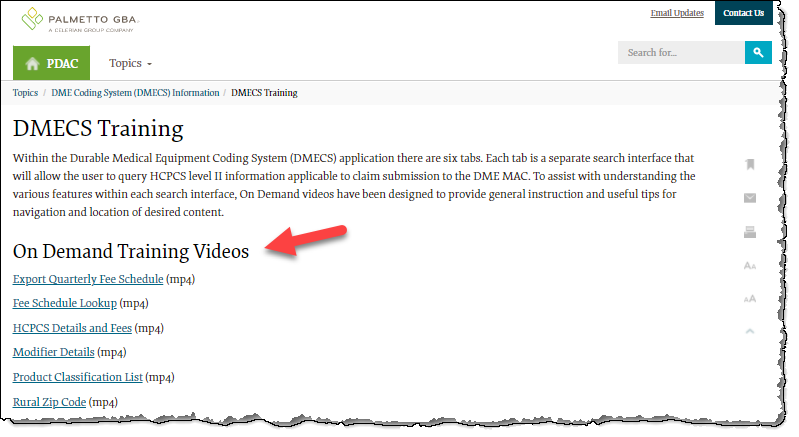Image resolution: width=799 pixels, height=437 pixels.
Task: Open DME Coding System (DMECS) Information breadcrumb
Action: pyautogui.click(x=135, y=93)
